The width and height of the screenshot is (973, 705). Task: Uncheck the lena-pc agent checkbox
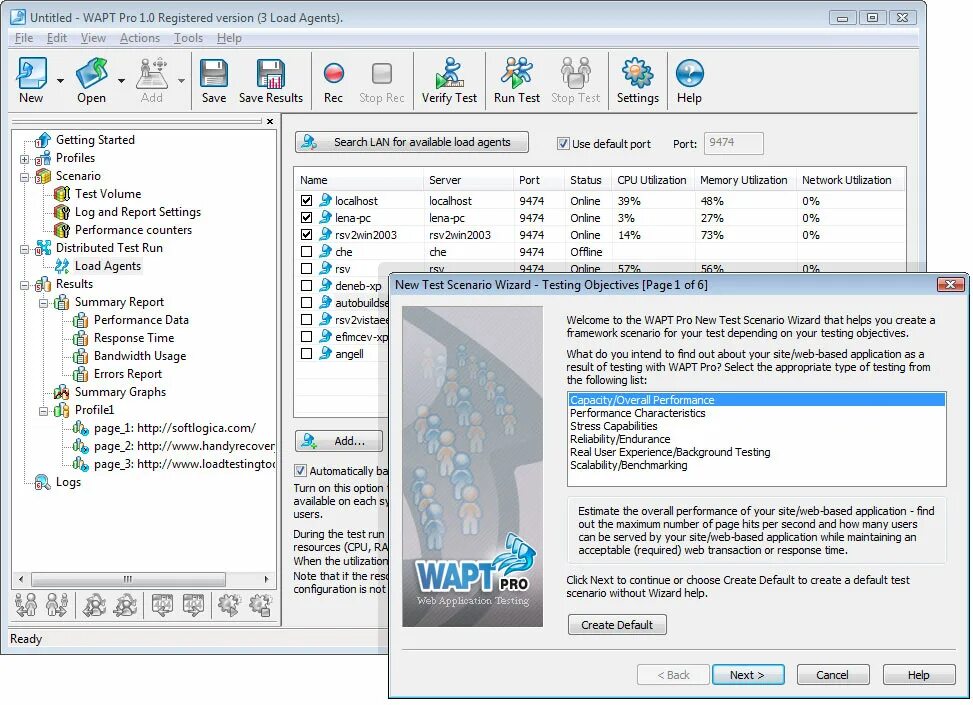(x=306, y=217)
